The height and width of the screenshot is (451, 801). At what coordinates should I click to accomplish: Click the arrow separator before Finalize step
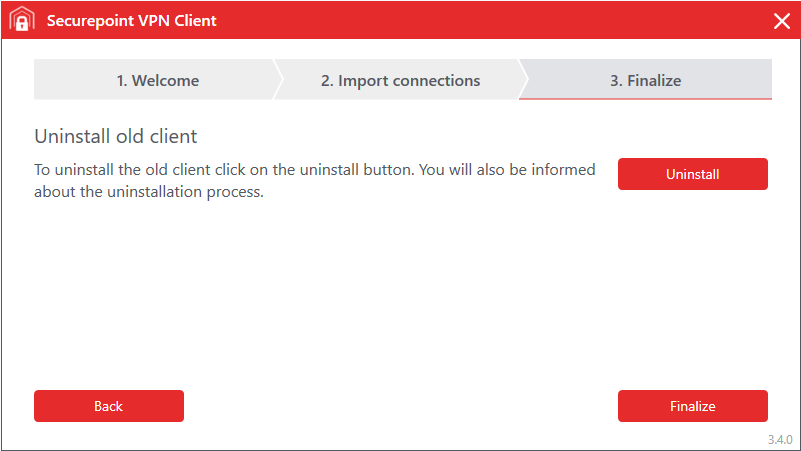click(523, 80)
